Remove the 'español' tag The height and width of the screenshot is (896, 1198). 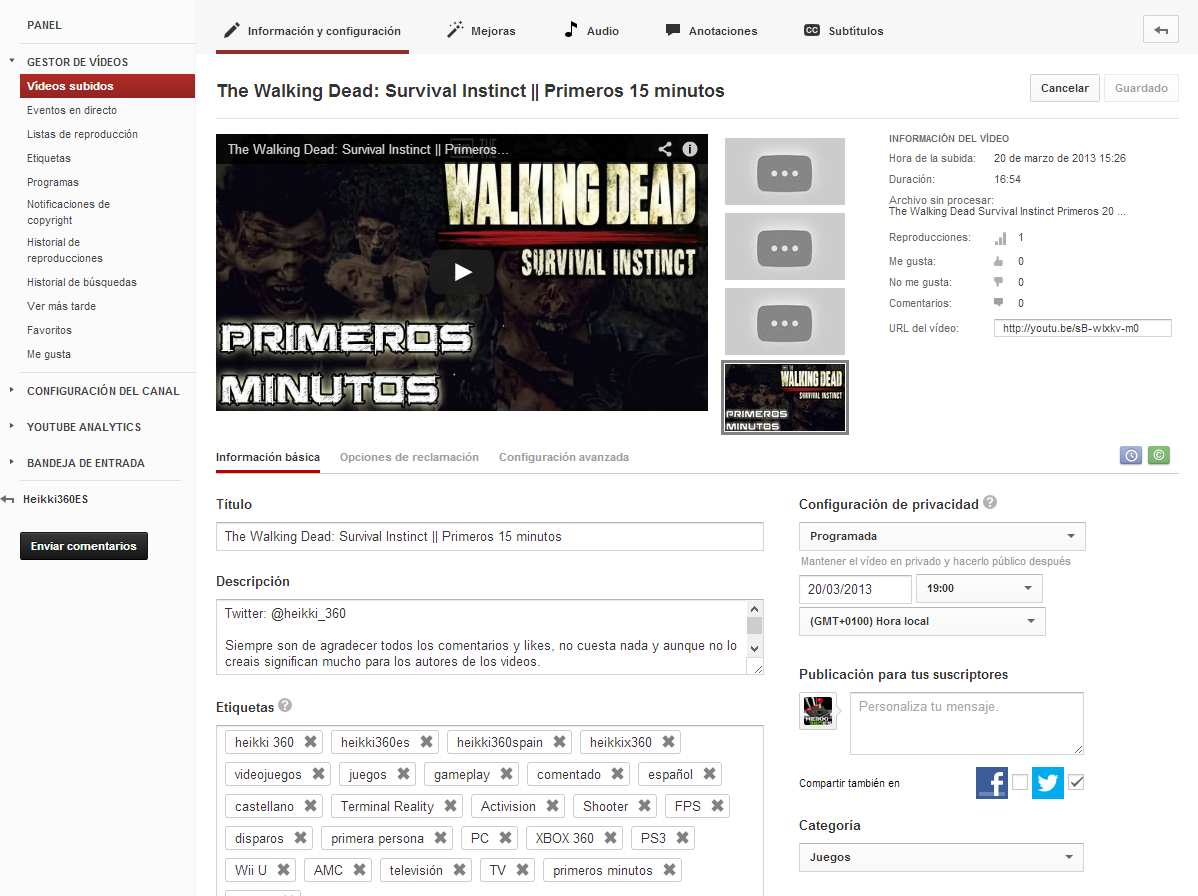[x=710, y=774]
